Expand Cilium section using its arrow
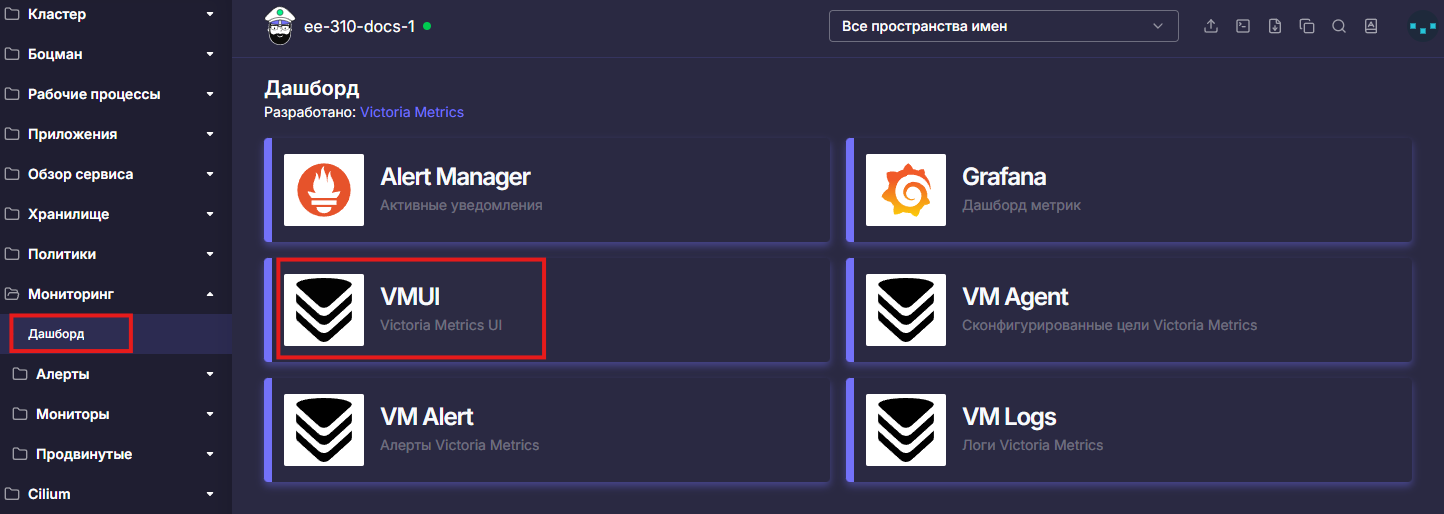 click(210, 494)
